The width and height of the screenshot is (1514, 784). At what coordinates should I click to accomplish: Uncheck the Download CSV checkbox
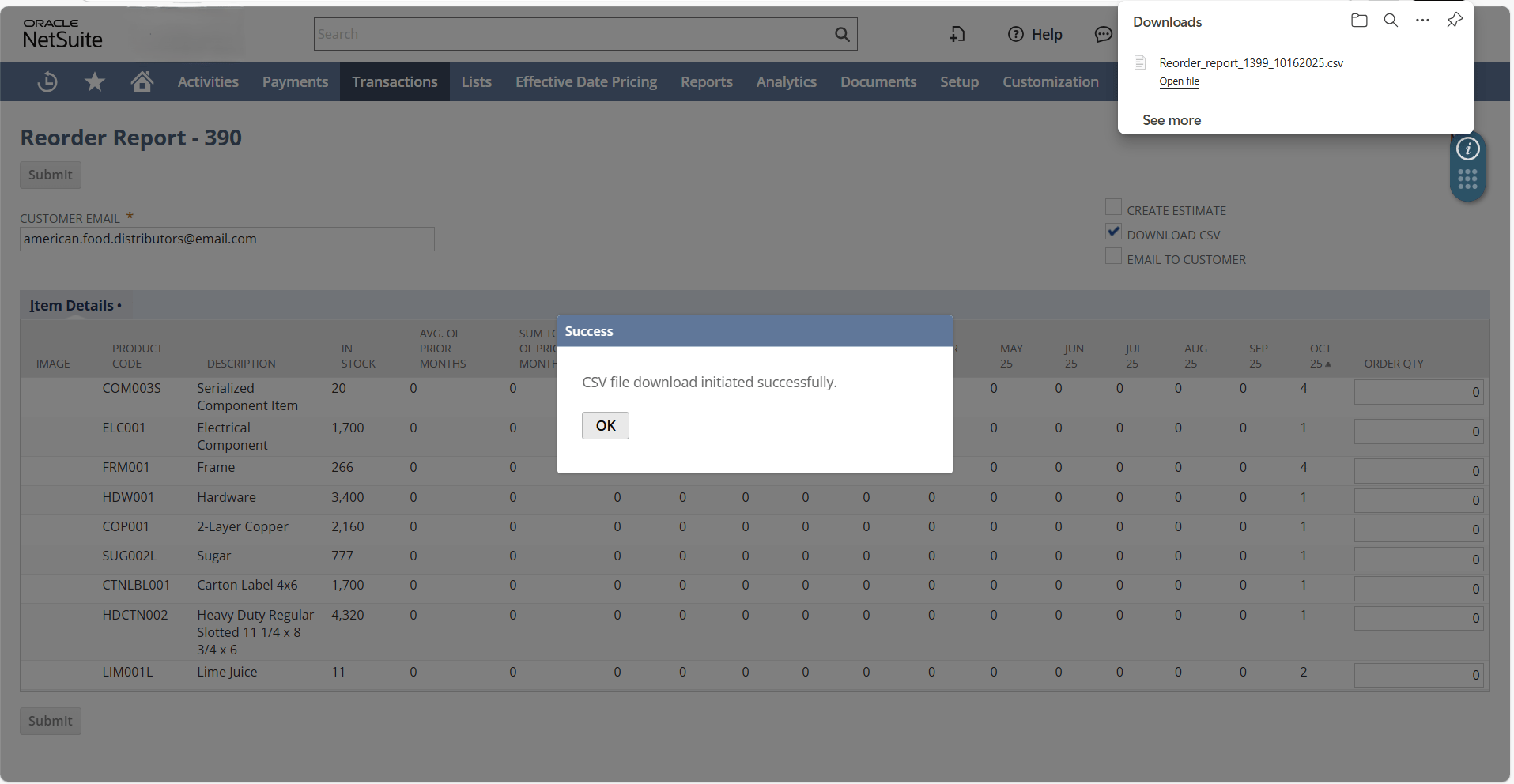pyautogui.click(x=1113, y=232)
